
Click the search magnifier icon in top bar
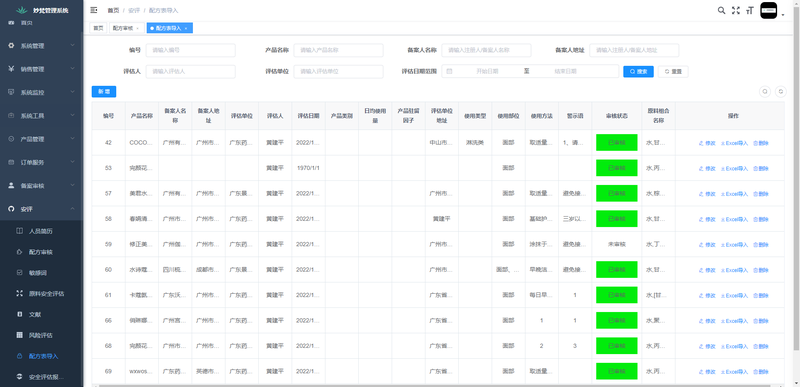pos(721,10)
